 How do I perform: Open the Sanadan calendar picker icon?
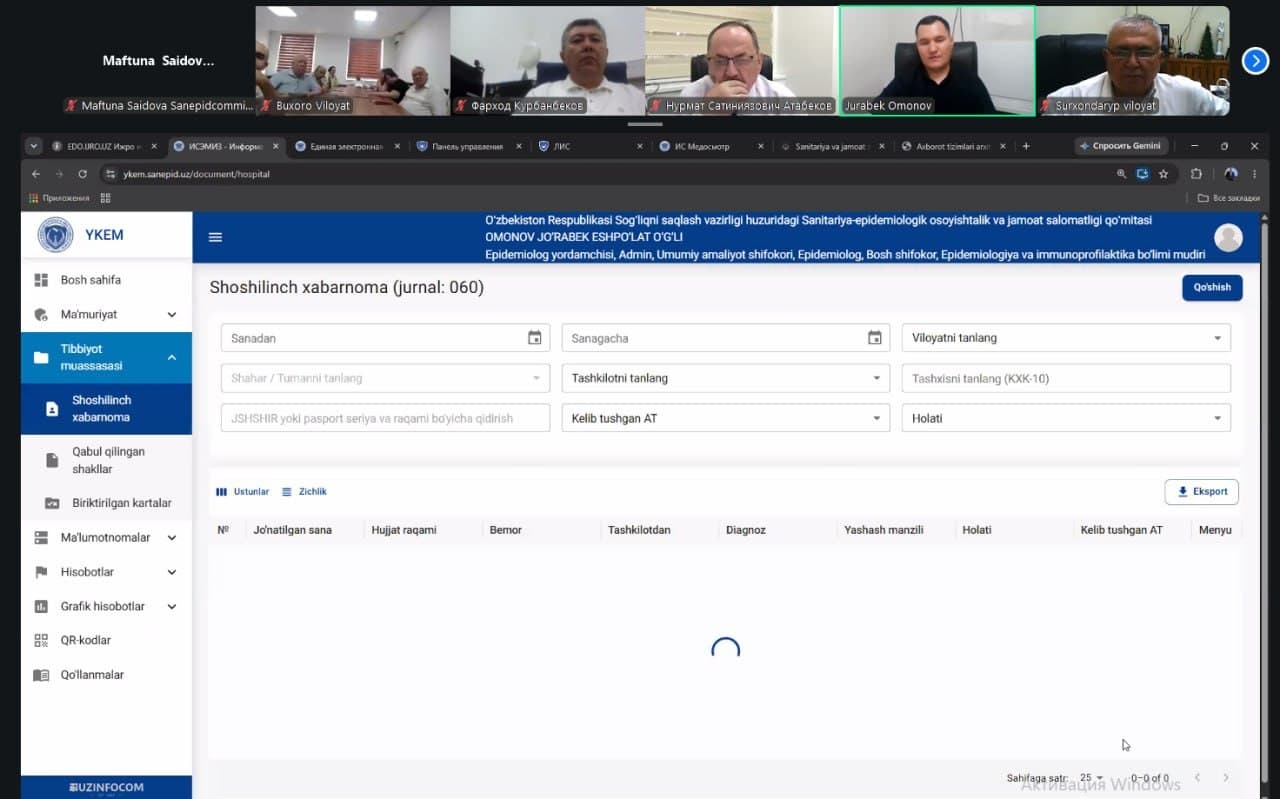535,338
